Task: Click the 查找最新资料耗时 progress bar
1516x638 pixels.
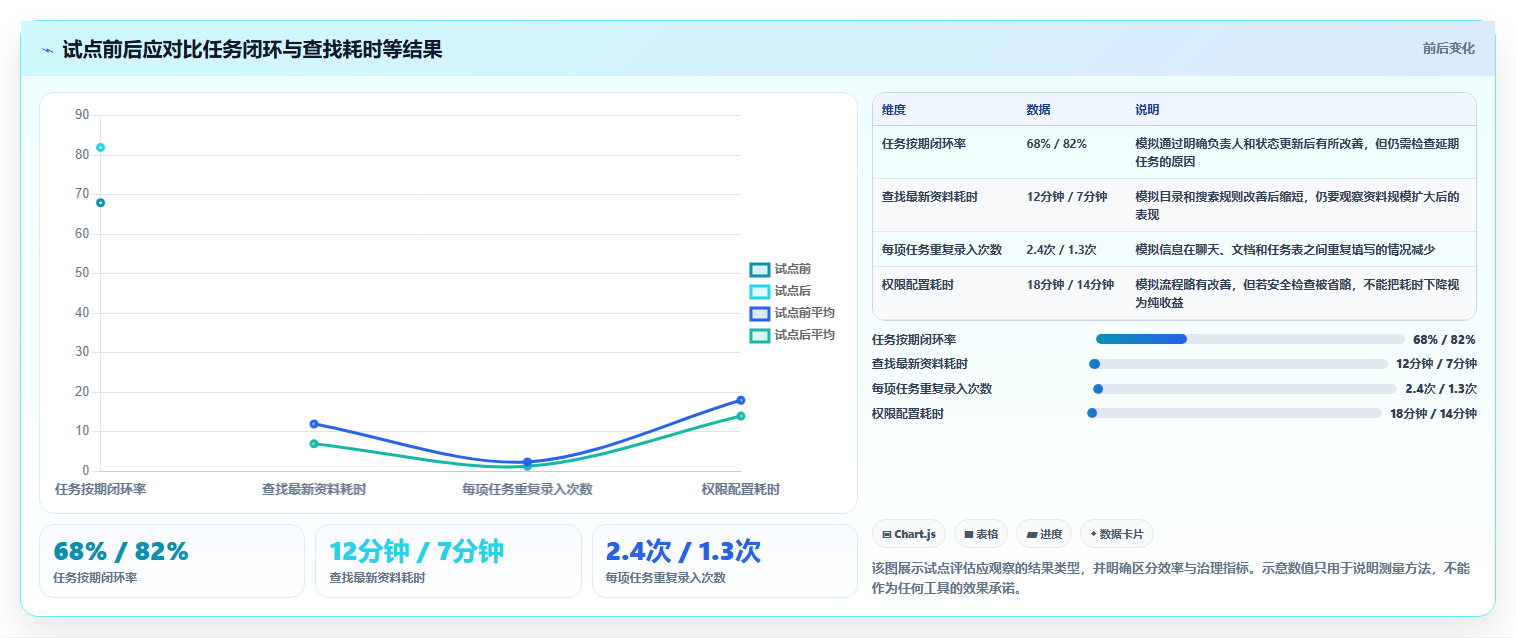Action: click(1238, 364)
